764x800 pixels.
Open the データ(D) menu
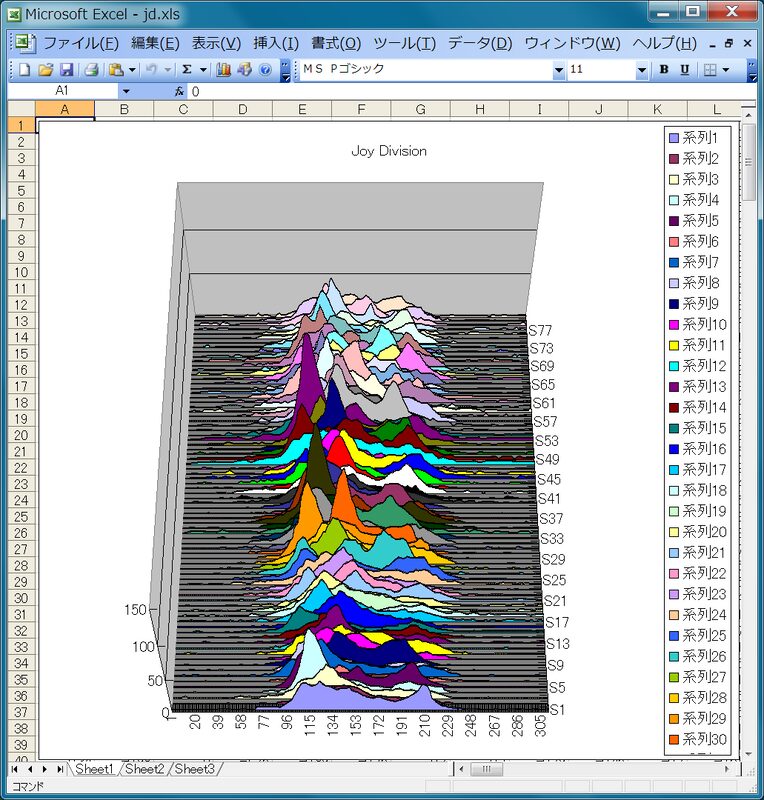(480, 43)
